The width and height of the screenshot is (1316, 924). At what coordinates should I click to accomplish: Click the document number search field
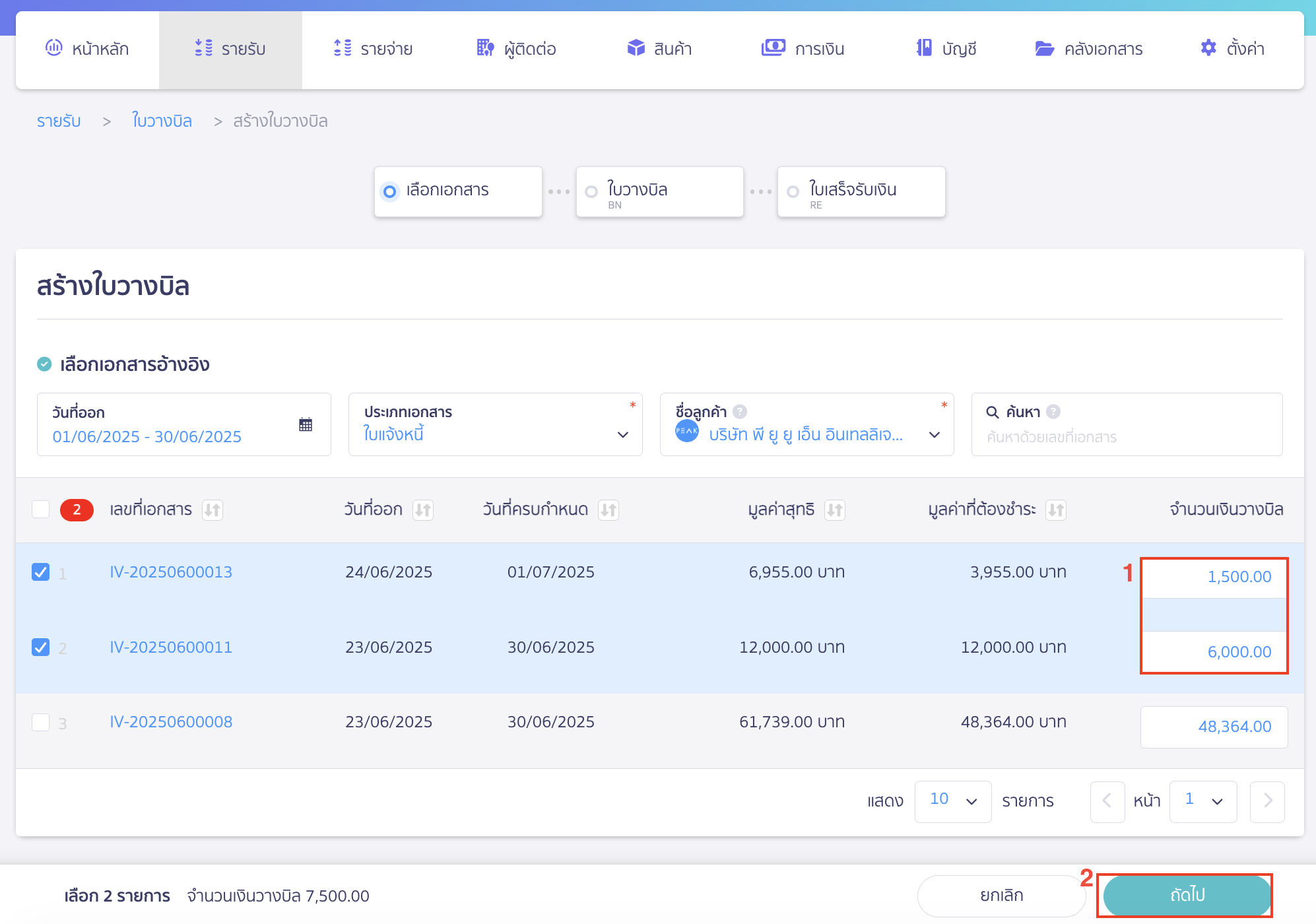(x=1126, y=437)
